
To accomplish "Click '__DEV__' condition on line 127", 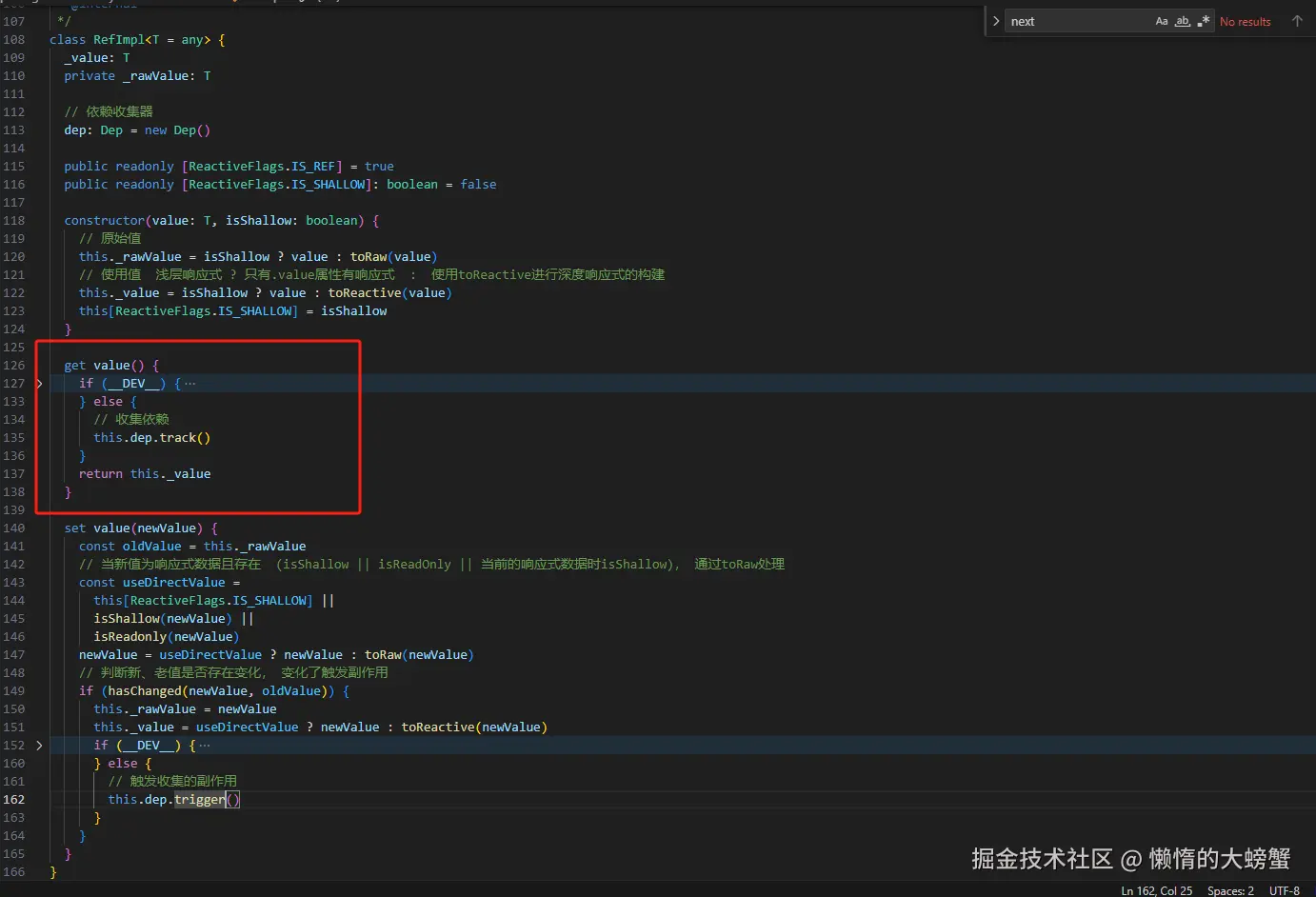I will coord(134,384).
